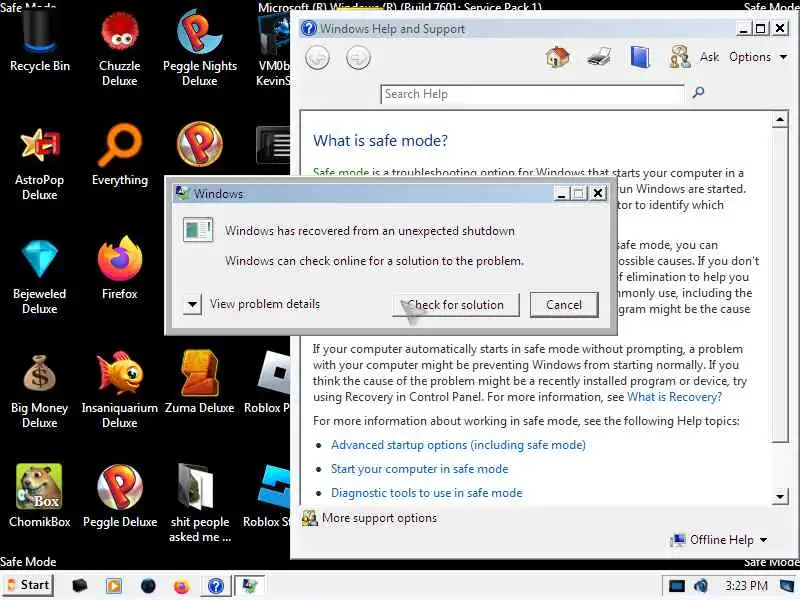Image resolution: width=800 pixels, height=600 pixels.
Task: Open the What is Recovery? link
Action: (x=674, y=397)
